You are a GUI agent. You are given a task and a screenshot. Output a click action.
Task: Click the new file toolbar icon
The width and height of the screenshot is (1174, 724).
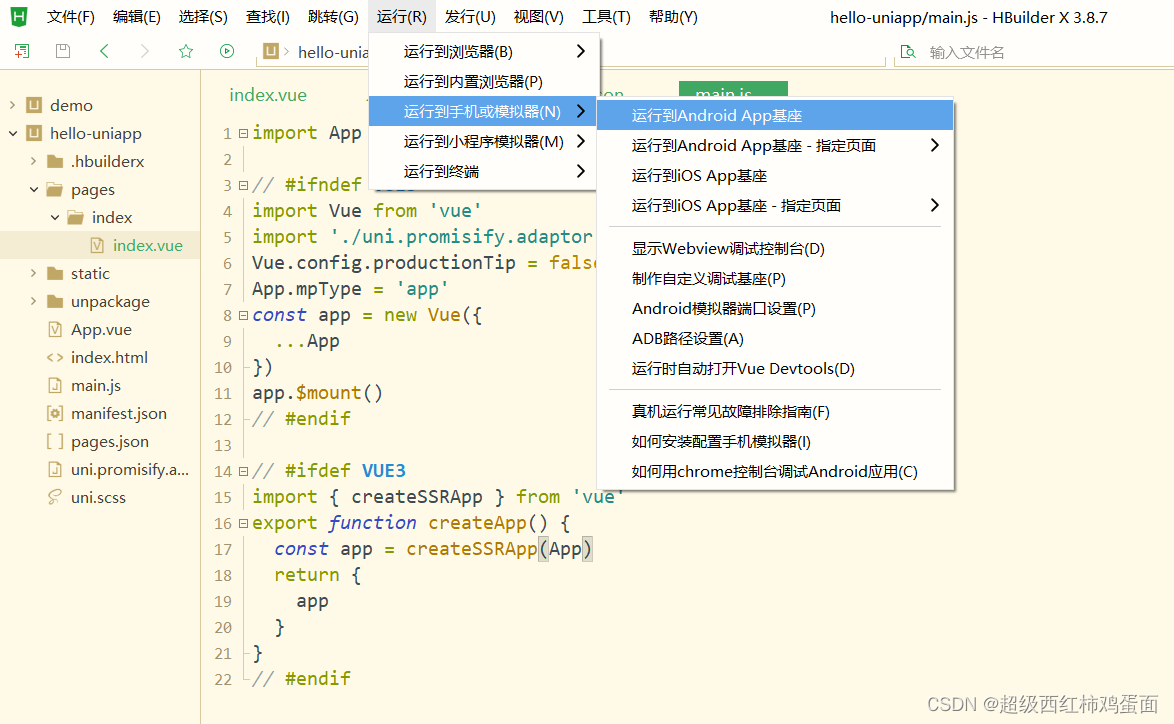coord(22,51)
